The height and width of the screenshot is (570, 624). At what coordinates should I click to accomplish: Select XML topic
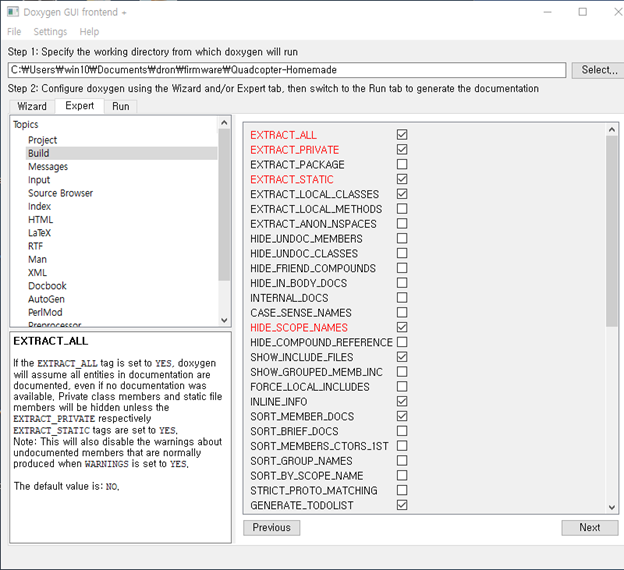pyautogui.click(x=37, y=273)
